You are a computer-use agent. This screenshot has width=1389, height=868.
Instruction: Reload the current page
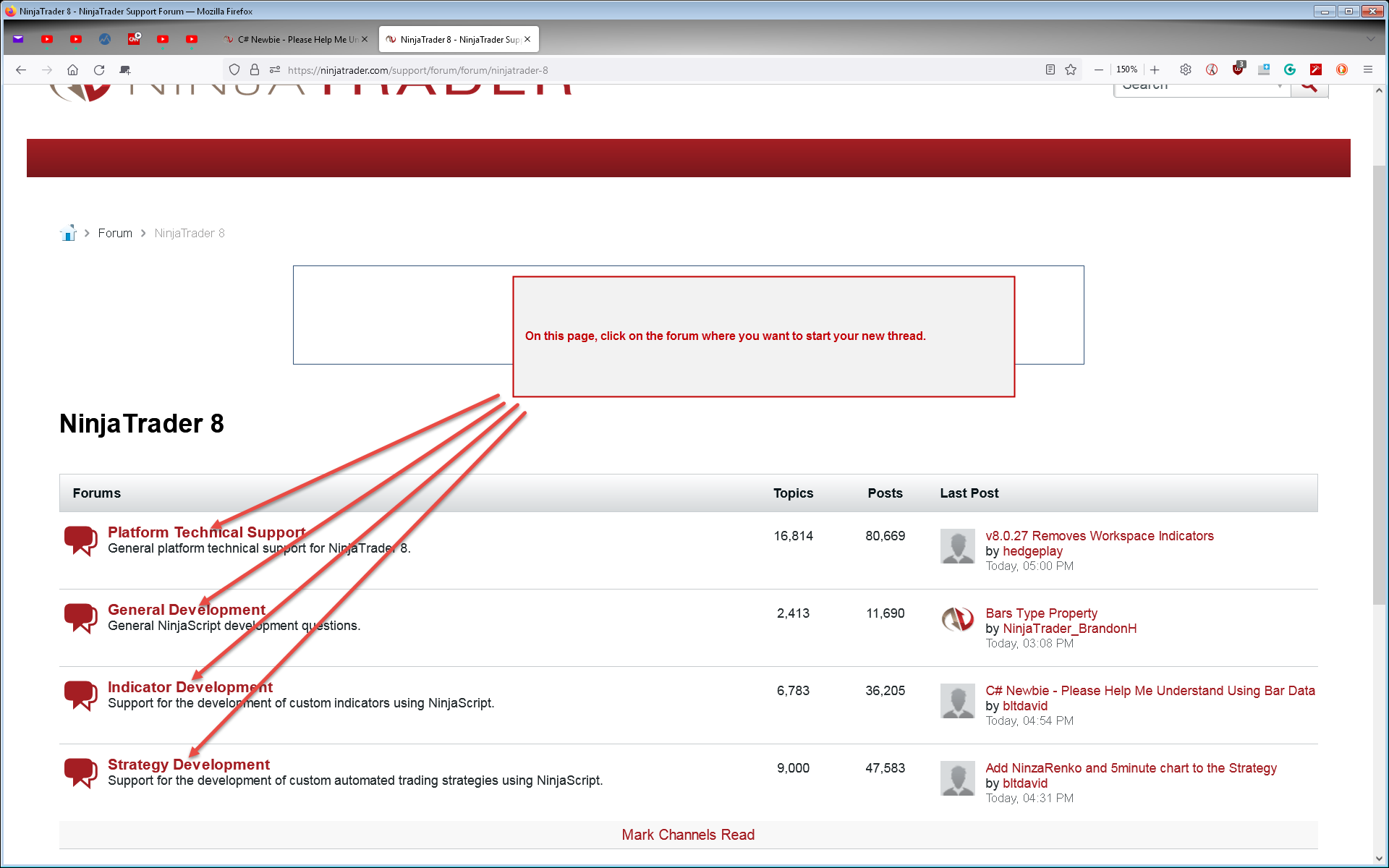tap(99, 69)
